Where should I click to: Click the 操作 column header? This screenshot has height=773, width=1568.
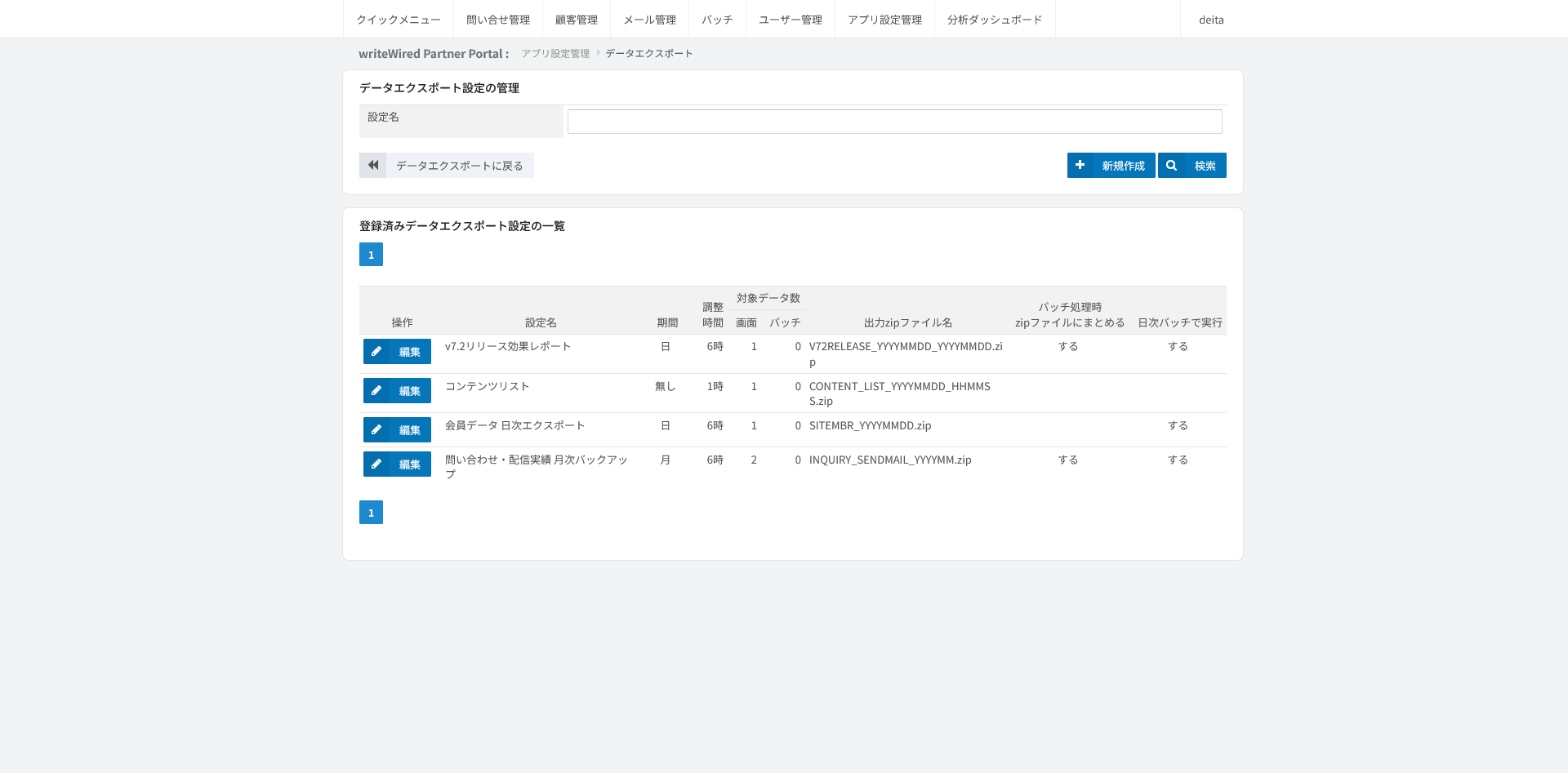click(x=402, y=322)
